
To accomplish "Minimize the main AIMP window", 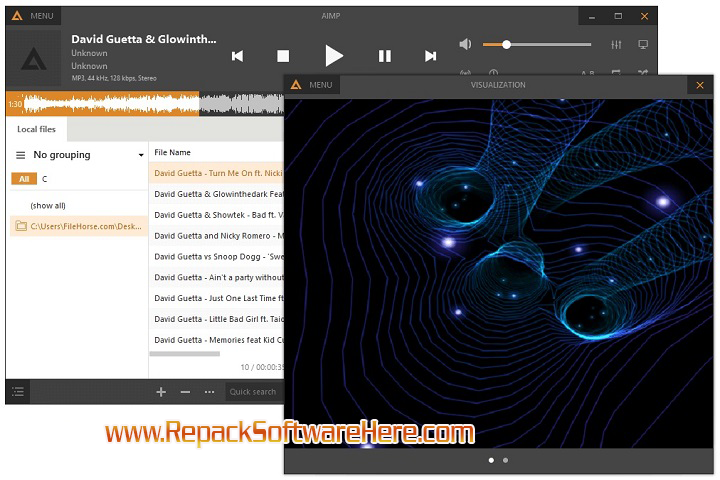I will coord(592,16).
